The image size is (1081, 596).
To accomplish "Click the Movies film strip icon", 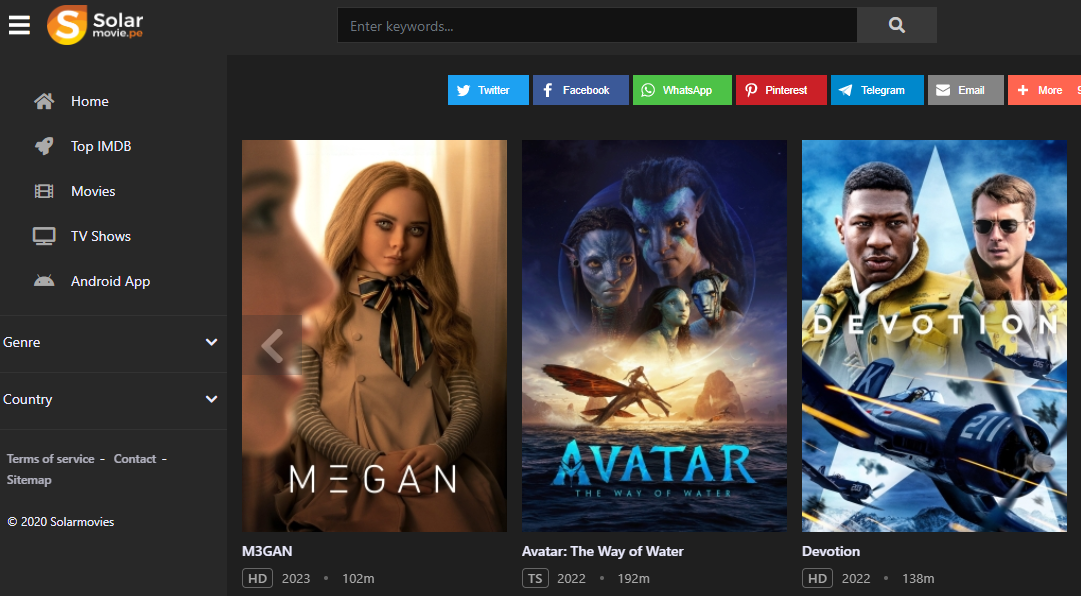I will point(44,192).
